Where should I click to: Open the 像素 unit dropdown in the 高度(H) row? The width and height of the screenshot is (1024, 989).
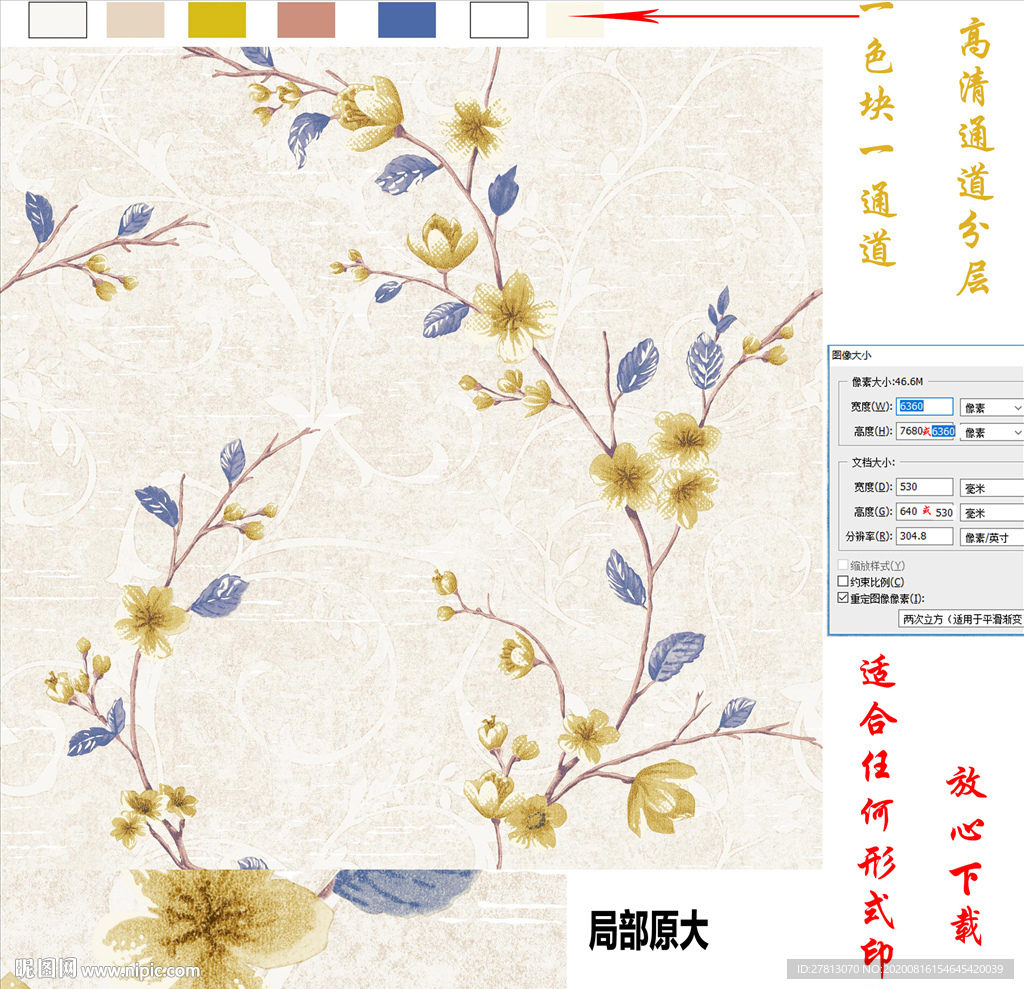(991, 432)
